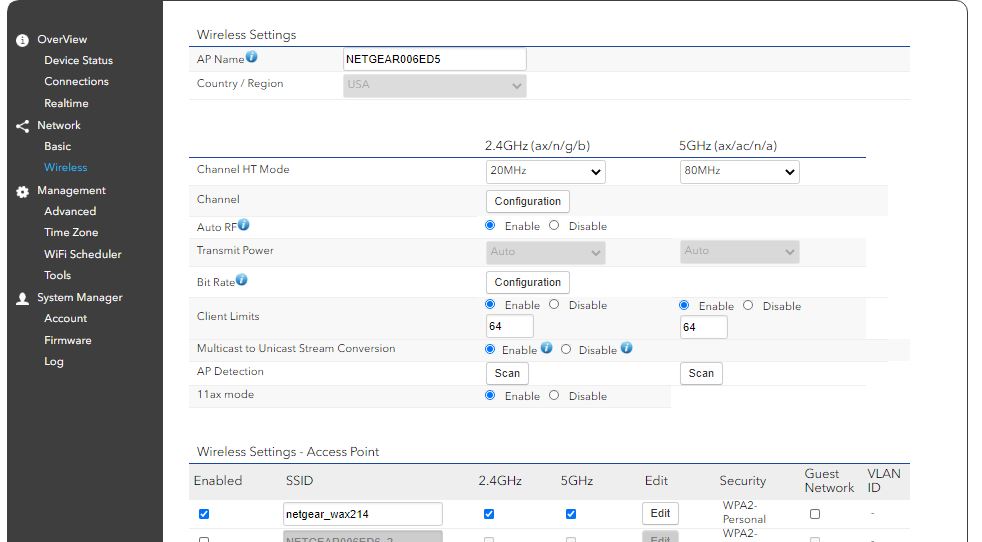This screenshot has width=982, height=542.
Task: Toggle 2.4GHz checkbox for netgear_wax214
Action: pos(489,514)
